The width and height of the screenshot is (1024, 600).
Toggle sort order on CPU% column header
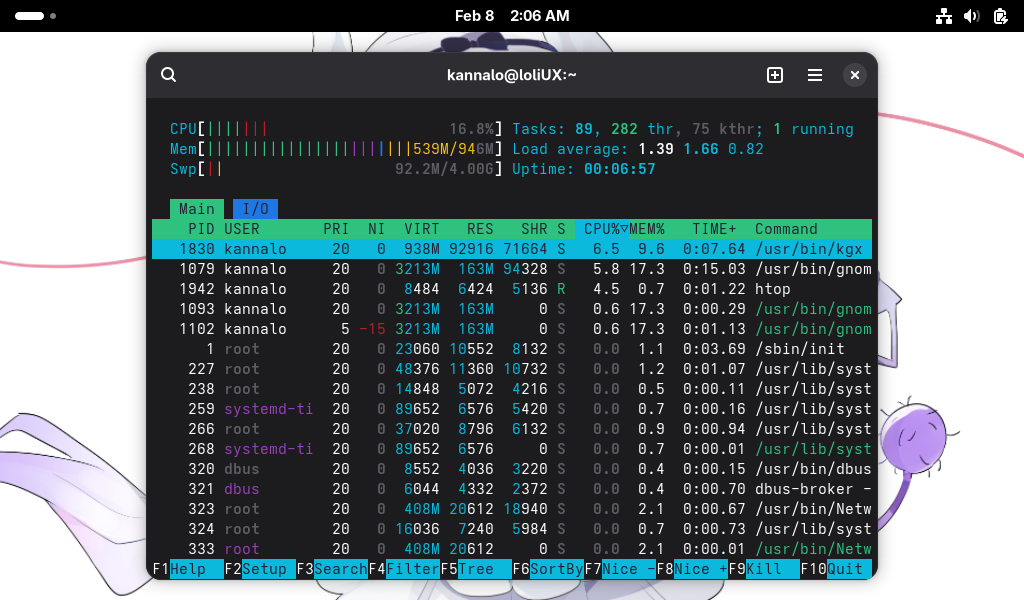click(605, 229)
